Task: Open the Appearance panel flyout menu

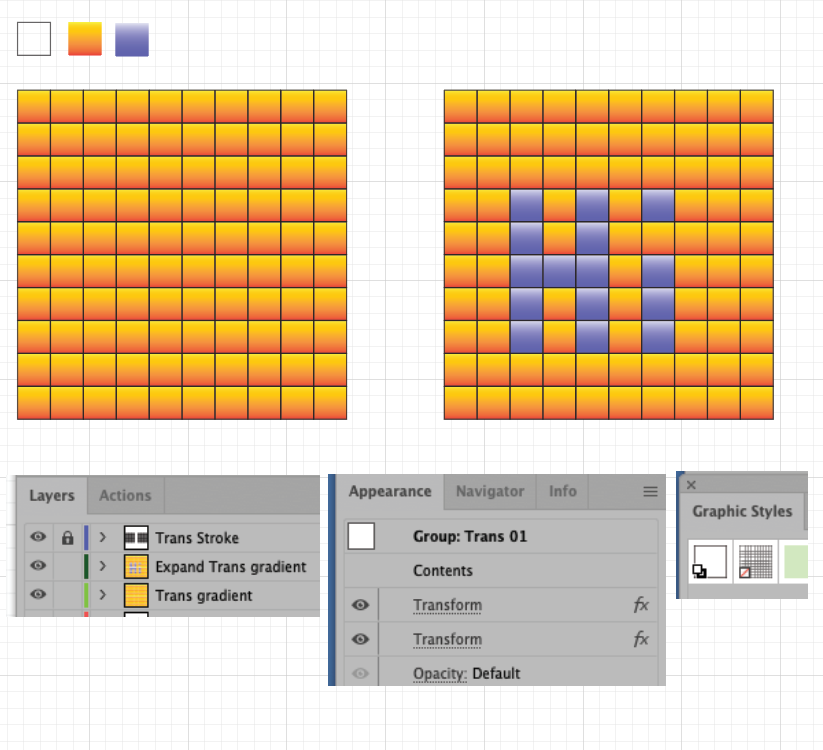Action: (x=650, y=491)
